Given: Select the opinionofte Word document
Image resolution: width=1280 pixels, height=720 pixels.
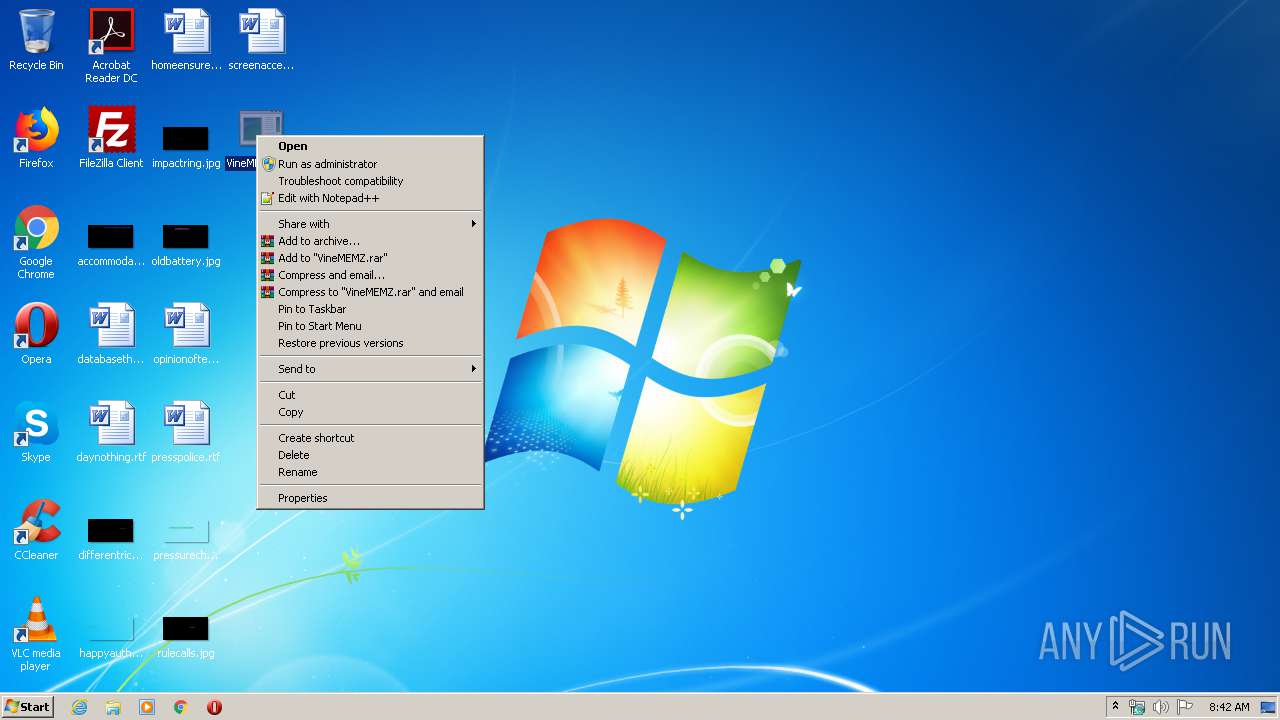Looking at the screenshot, I should point(186,334).
